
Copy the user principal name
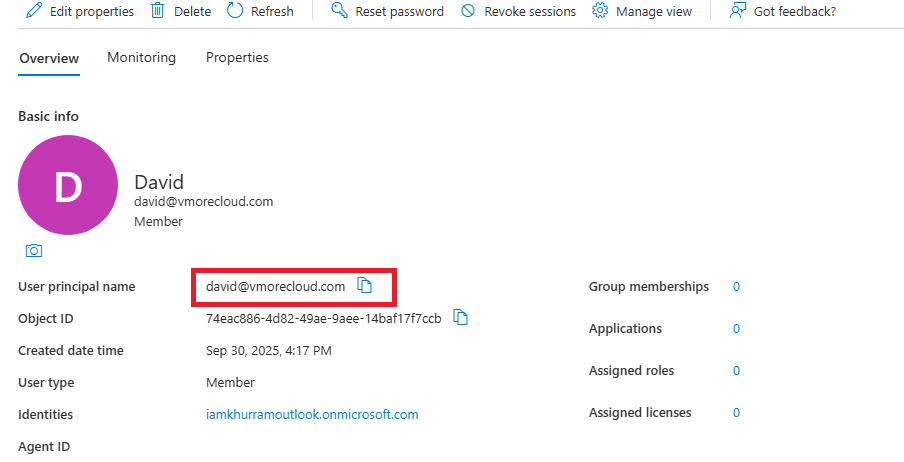365,286
